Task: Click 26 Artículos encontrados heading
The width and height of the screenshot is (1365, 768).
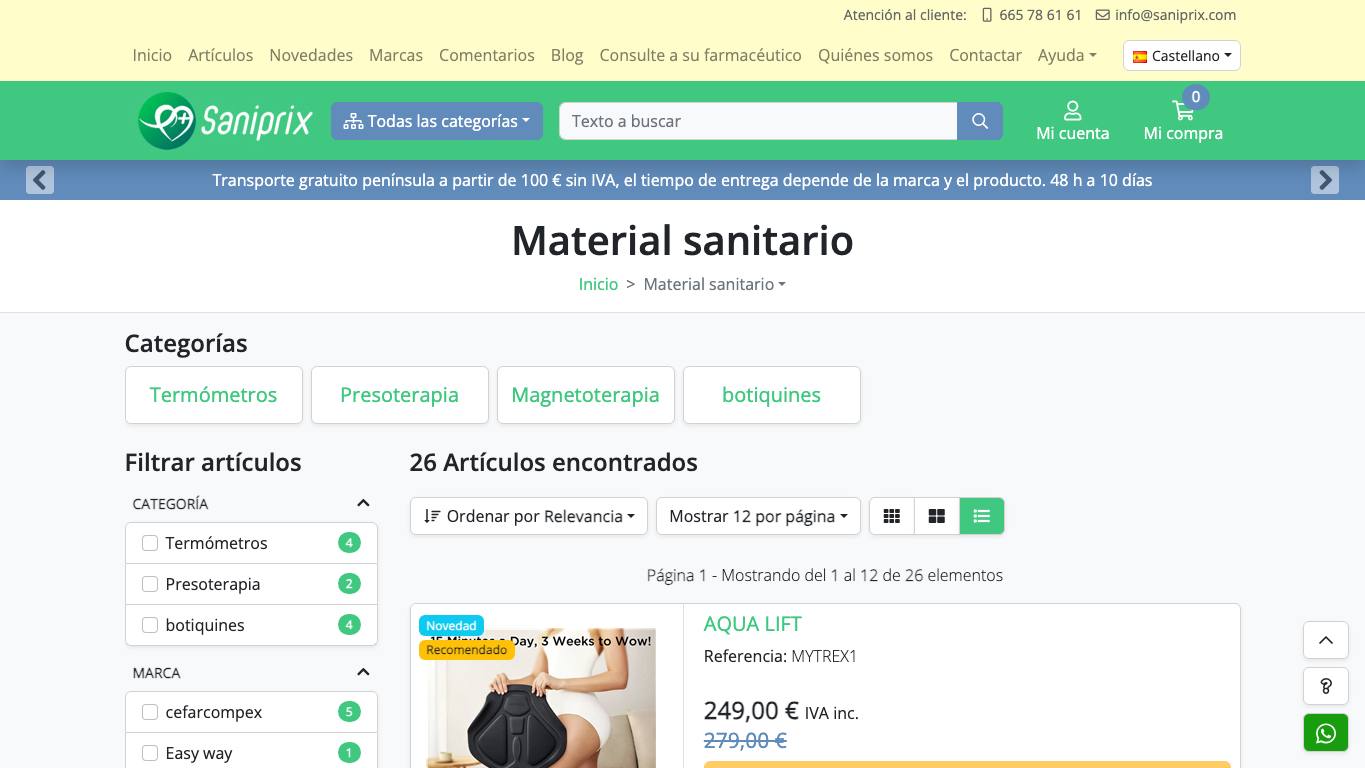Action: click(x=554, y=462)
